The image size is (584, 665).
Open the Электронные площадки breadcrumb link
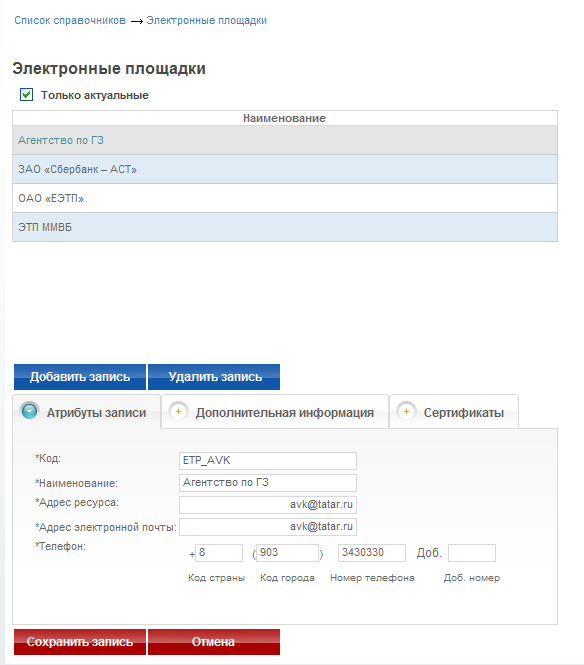pyautogui.click(x=207, y=20)
